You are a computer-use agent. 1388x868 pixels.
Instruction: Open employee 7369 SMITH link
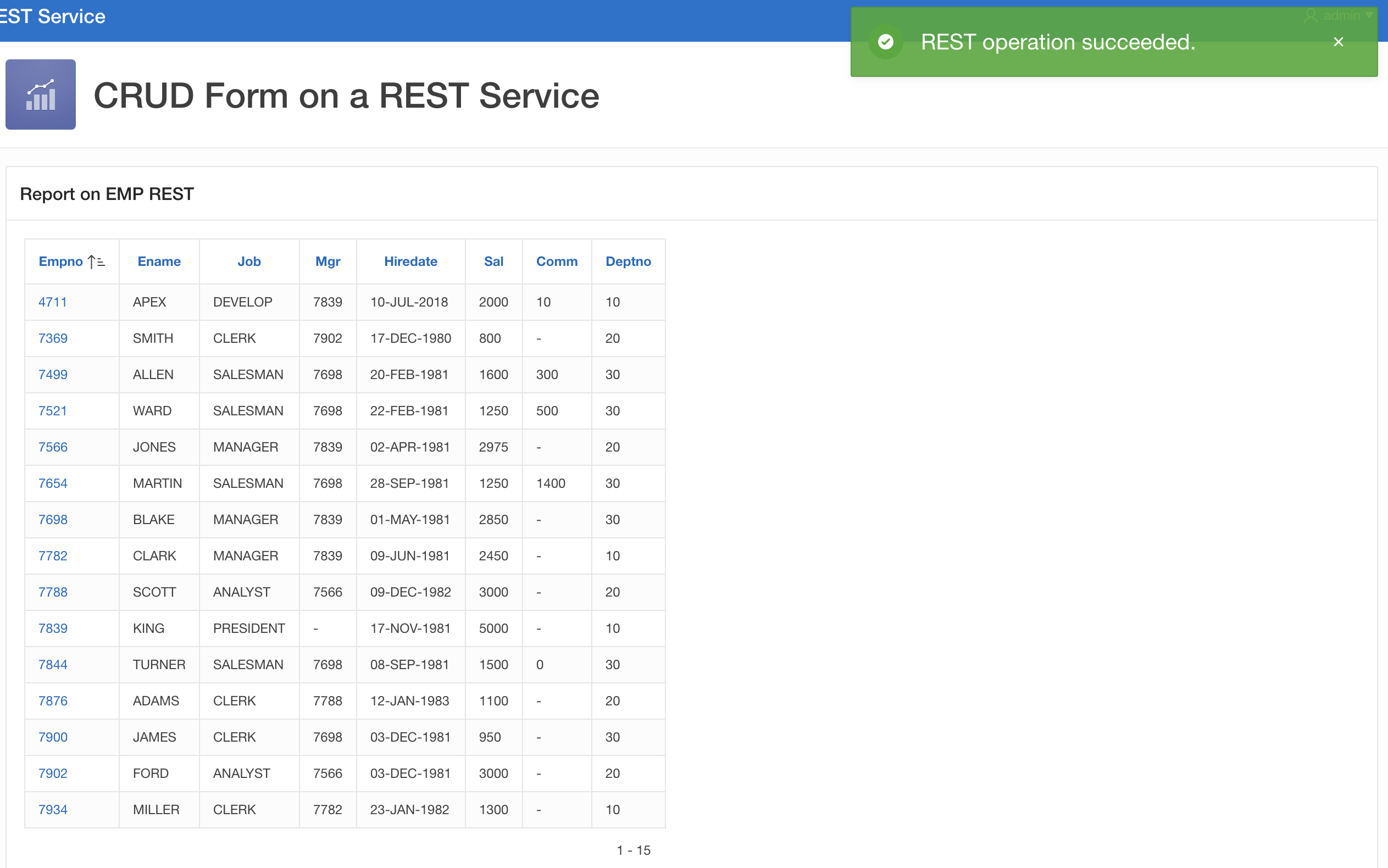click(x=52, y=338)
